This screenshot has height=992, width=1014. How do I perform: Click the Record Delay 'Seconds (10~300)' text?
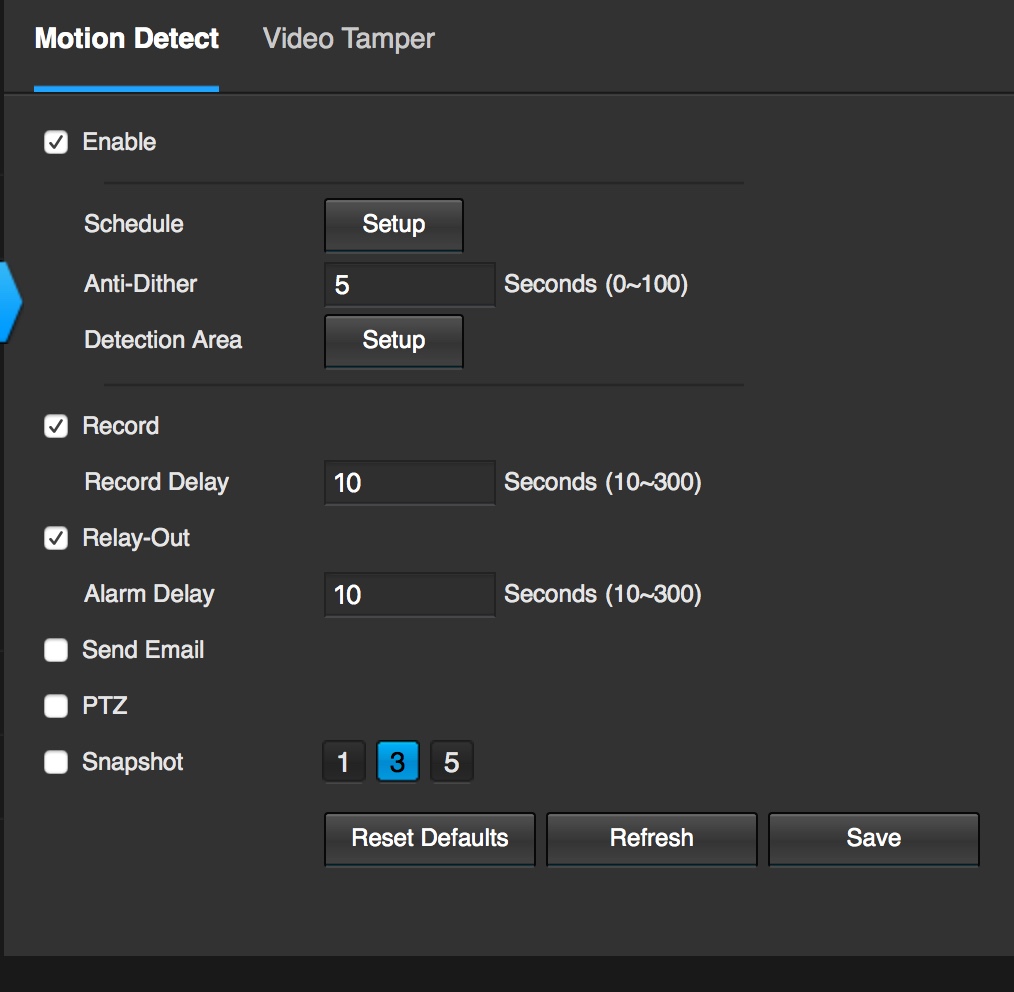[x=603, y=482]
